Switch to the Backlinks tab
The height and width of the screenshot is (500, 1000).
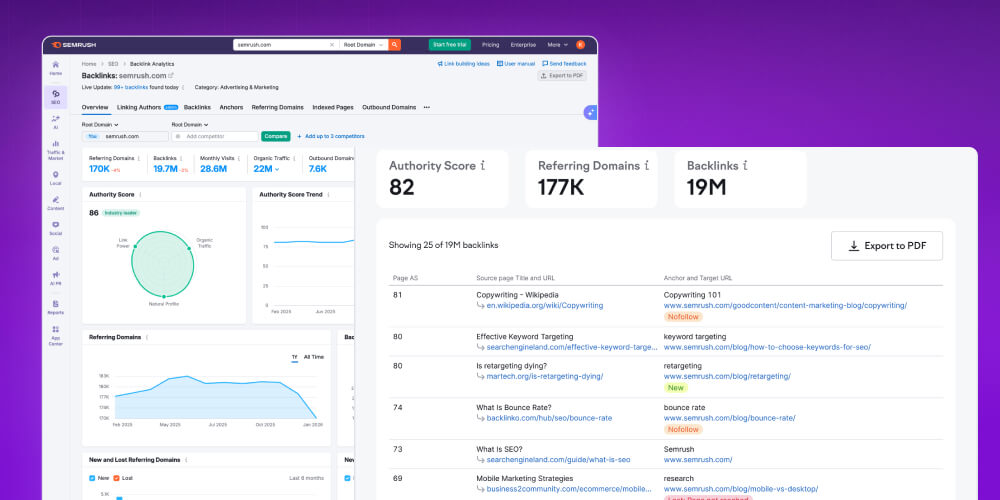(x=197, y=107)
